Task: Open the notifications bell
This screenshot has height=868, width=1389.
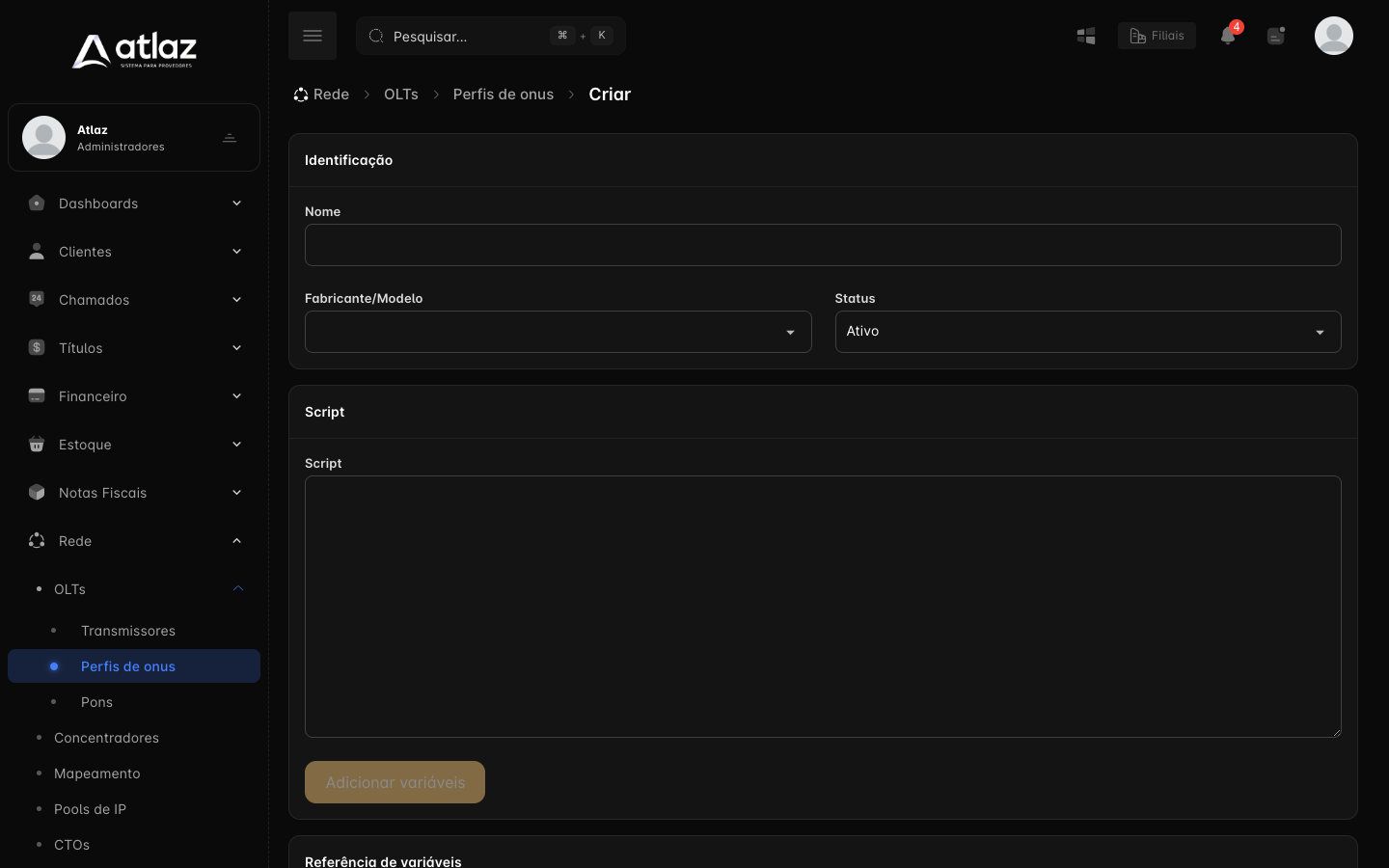Action: [x=1228, y=36]
